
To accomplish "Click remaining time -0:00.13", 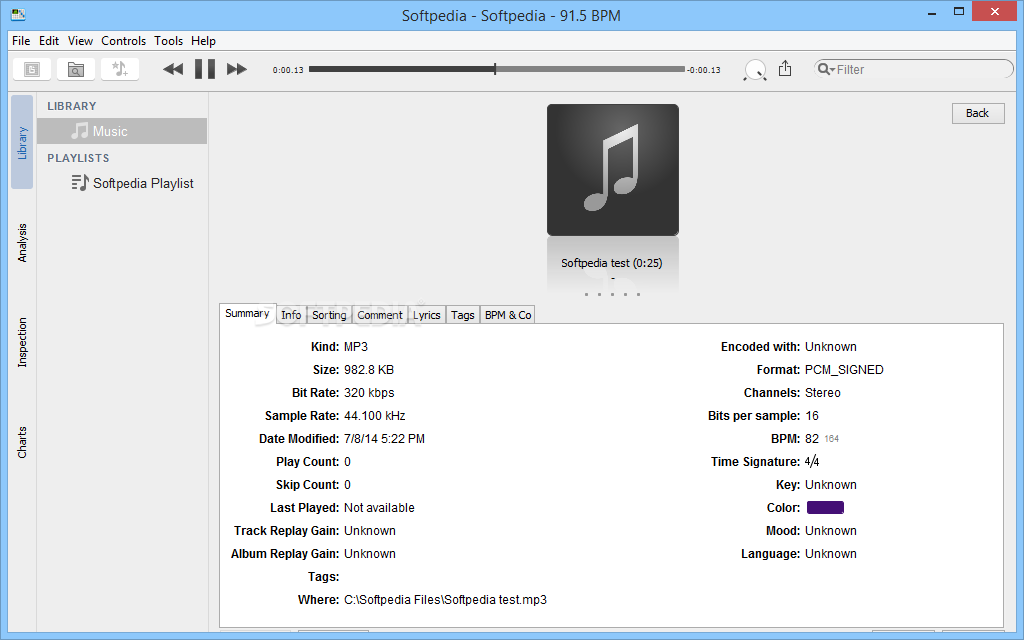I will point(704,70).
